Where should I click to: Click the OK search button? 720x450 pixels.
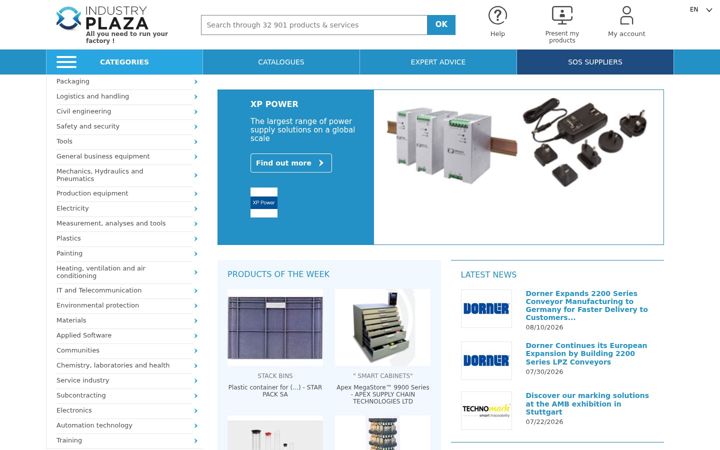click(x=441, y=25)
